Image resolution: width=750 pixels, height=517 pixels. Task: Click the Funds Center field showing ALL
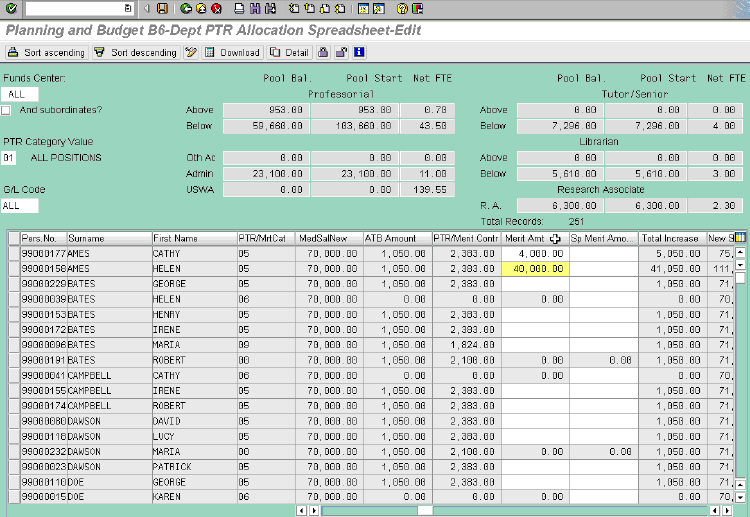click(20, 94)
